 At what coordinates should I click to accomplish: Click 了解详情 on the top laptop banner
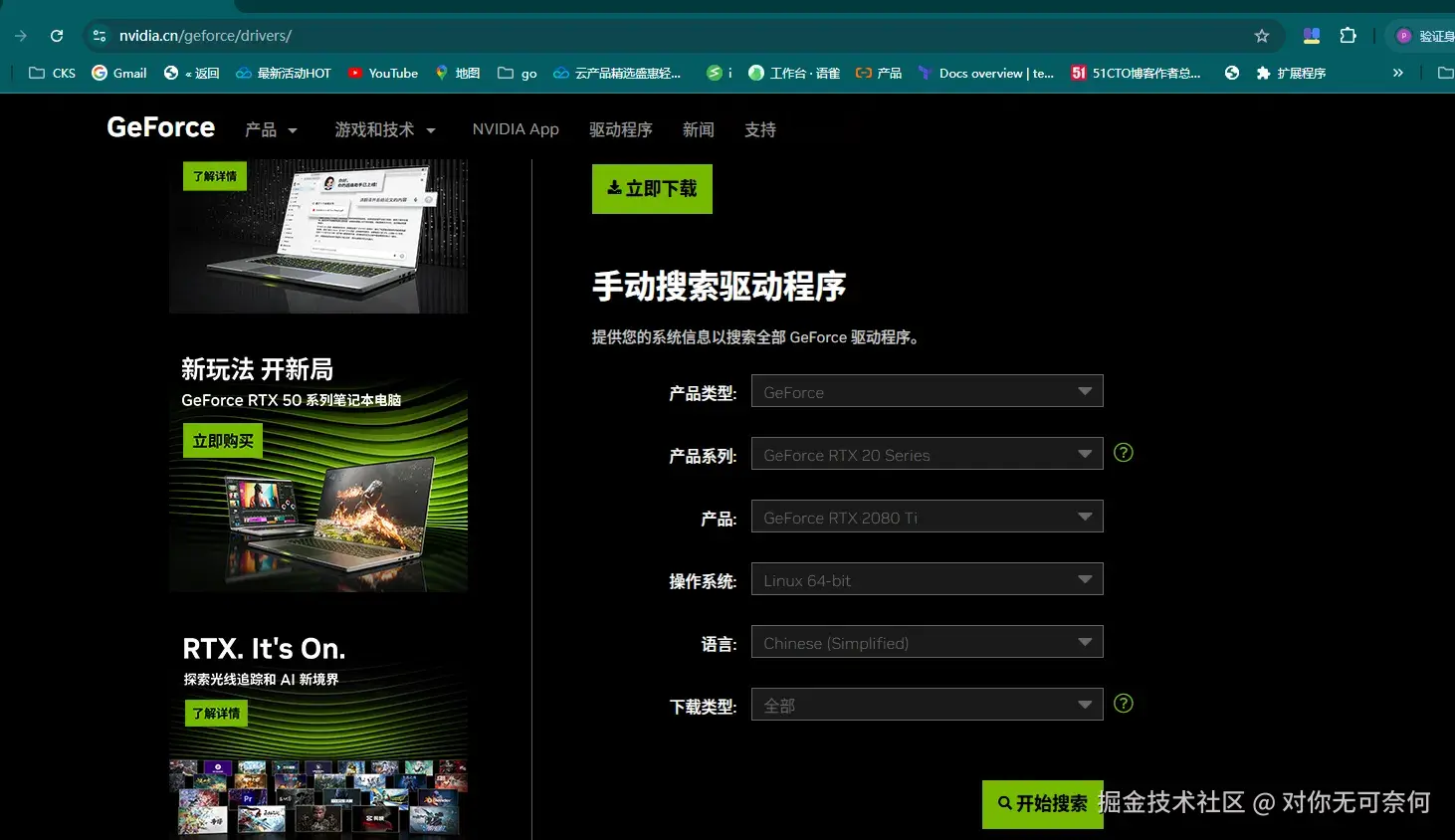[x=215, y=176]
